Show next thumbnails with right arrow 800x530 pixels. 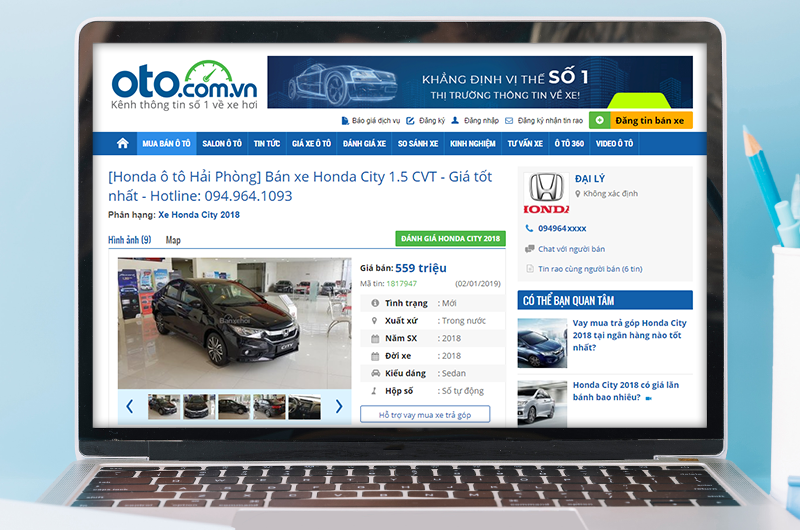339,407
